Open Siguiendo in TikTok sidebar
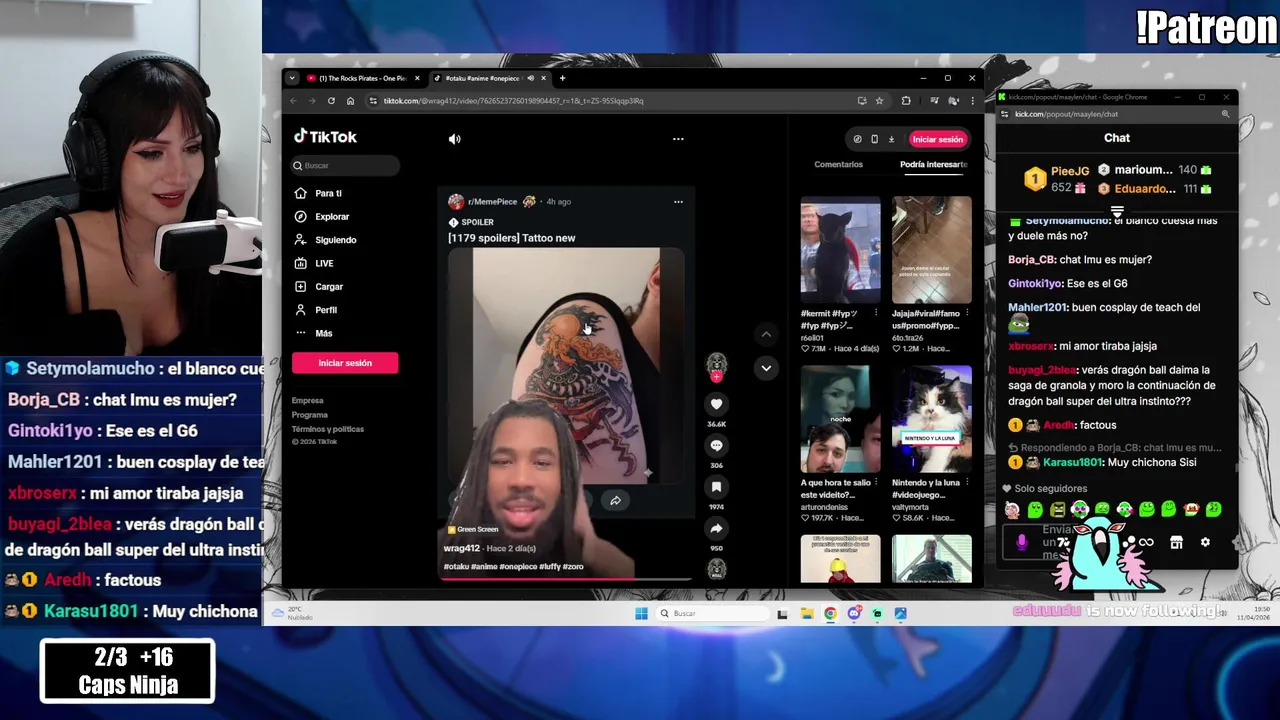Image resolution: width=1280 pixels, height=720 pixels. pos(335,240)
